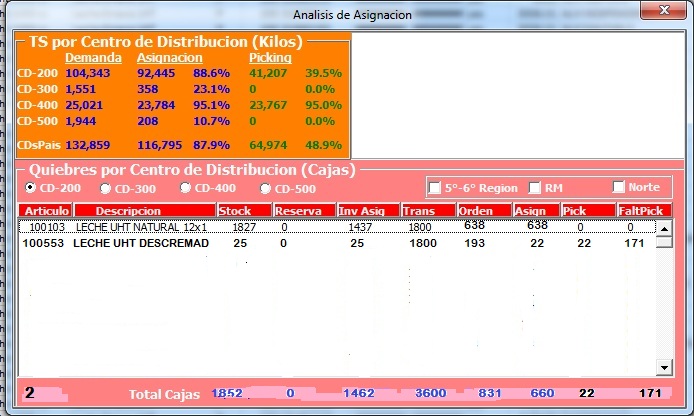Click total stock value 1852
Viewport: 694px width, 416px height.
[x=227, y=393]
